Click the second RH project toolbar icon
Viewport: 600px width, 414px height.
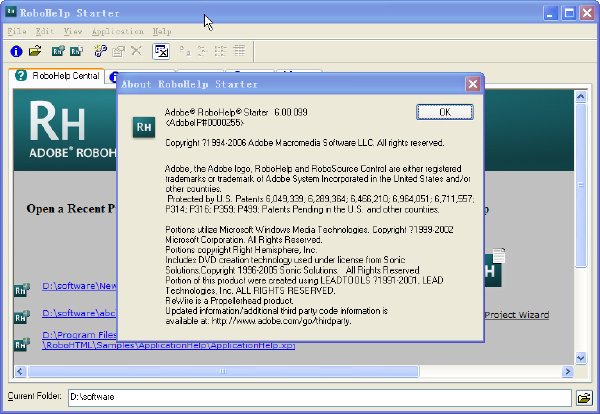click(x=77, y=51)
